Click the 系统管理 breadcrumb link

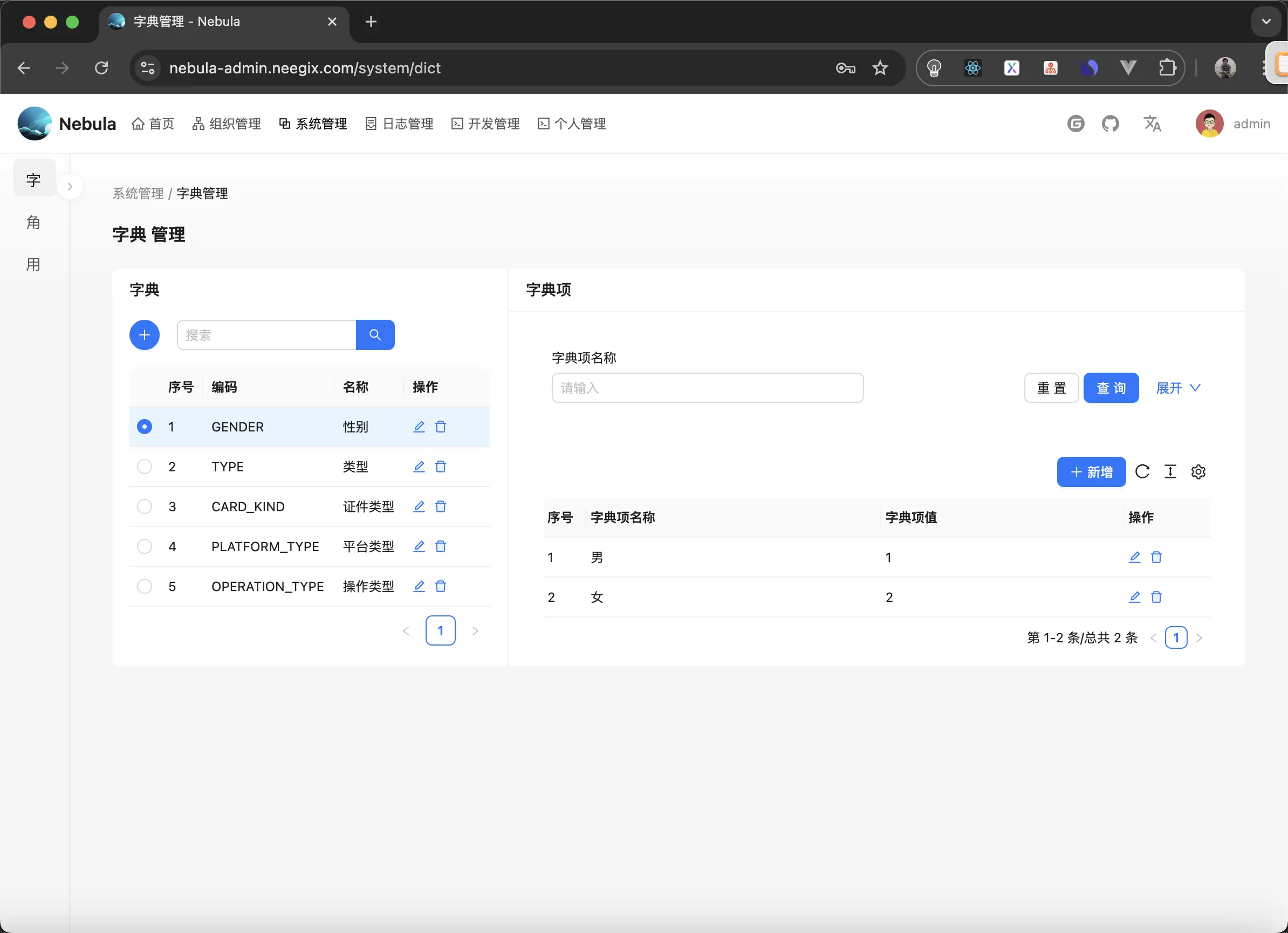[138, 193]
